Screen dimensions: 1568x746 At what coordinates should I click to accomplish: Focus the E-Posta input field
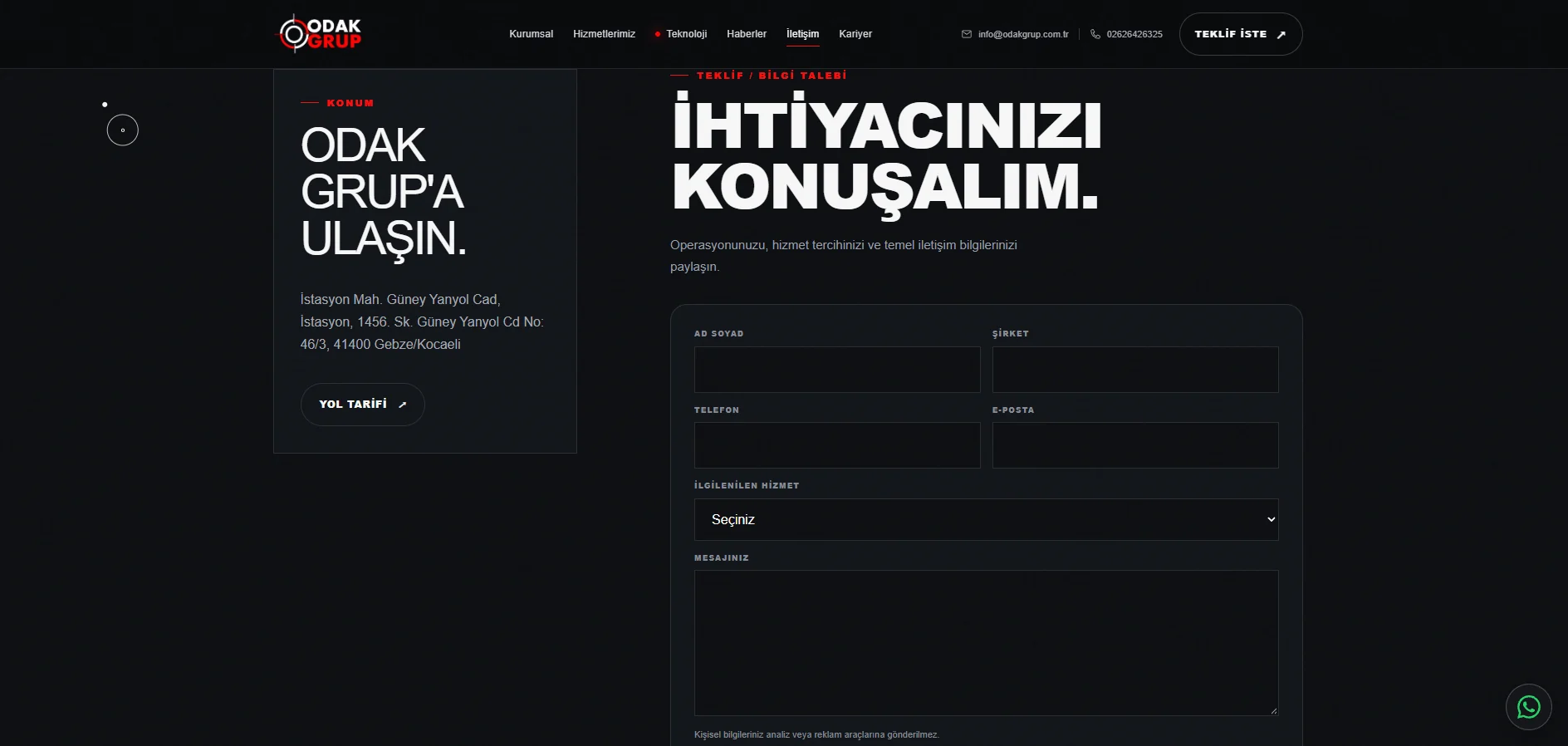(x=1135, y=445)
